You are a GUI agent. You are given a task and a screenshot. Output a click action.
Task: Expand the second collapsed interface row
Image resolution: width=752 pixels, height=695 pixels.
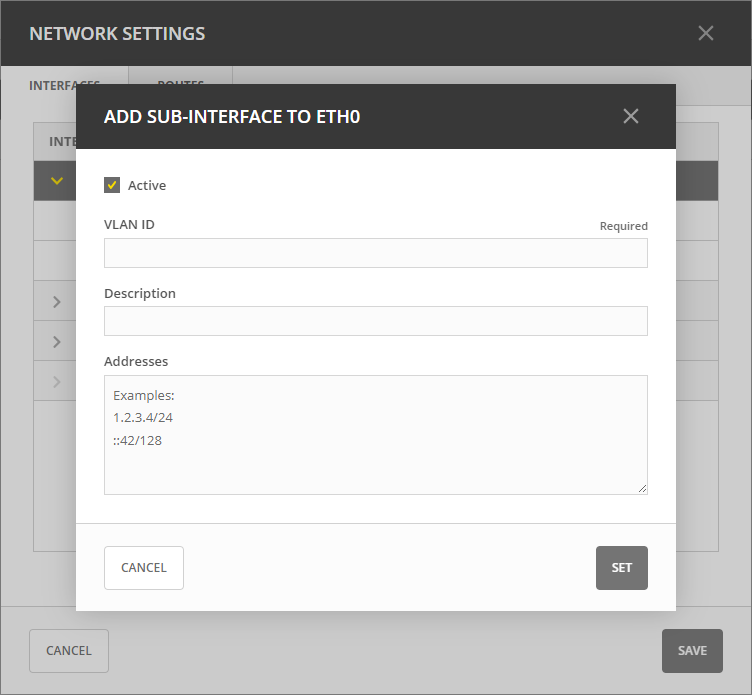[57, 342]
